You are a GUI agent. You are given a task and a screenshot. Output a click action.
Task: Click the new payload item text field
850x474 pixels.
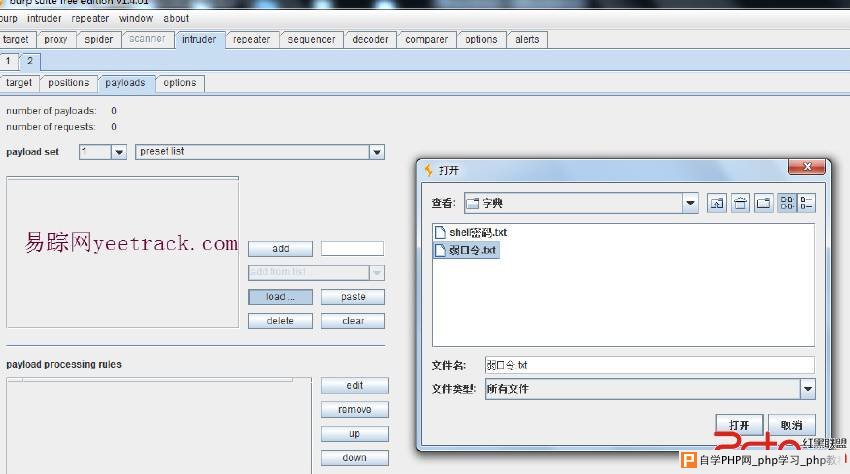coord(352,248)
